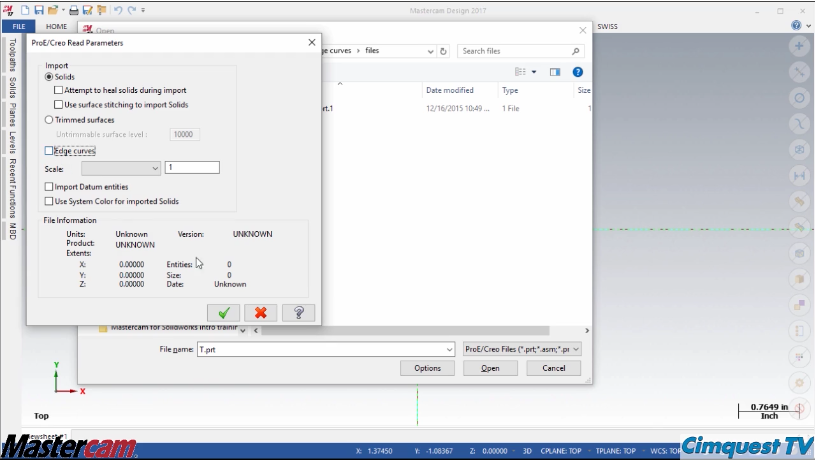Open the Levels side panel tab
The height and width of the screenshot is (461, 815).
click(x=12, y=142)
